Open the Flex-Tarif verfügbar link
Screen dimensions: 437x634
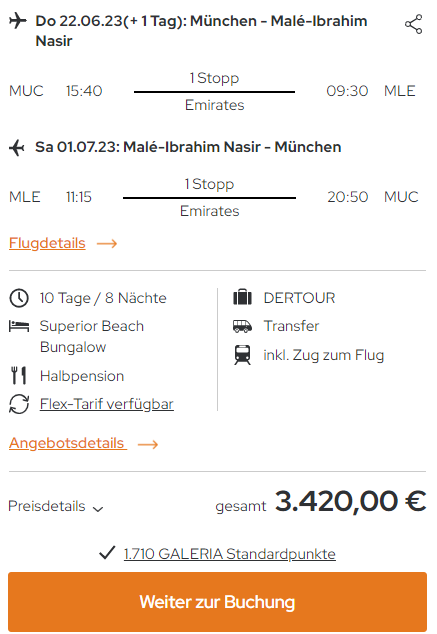(x=107, y=404)
